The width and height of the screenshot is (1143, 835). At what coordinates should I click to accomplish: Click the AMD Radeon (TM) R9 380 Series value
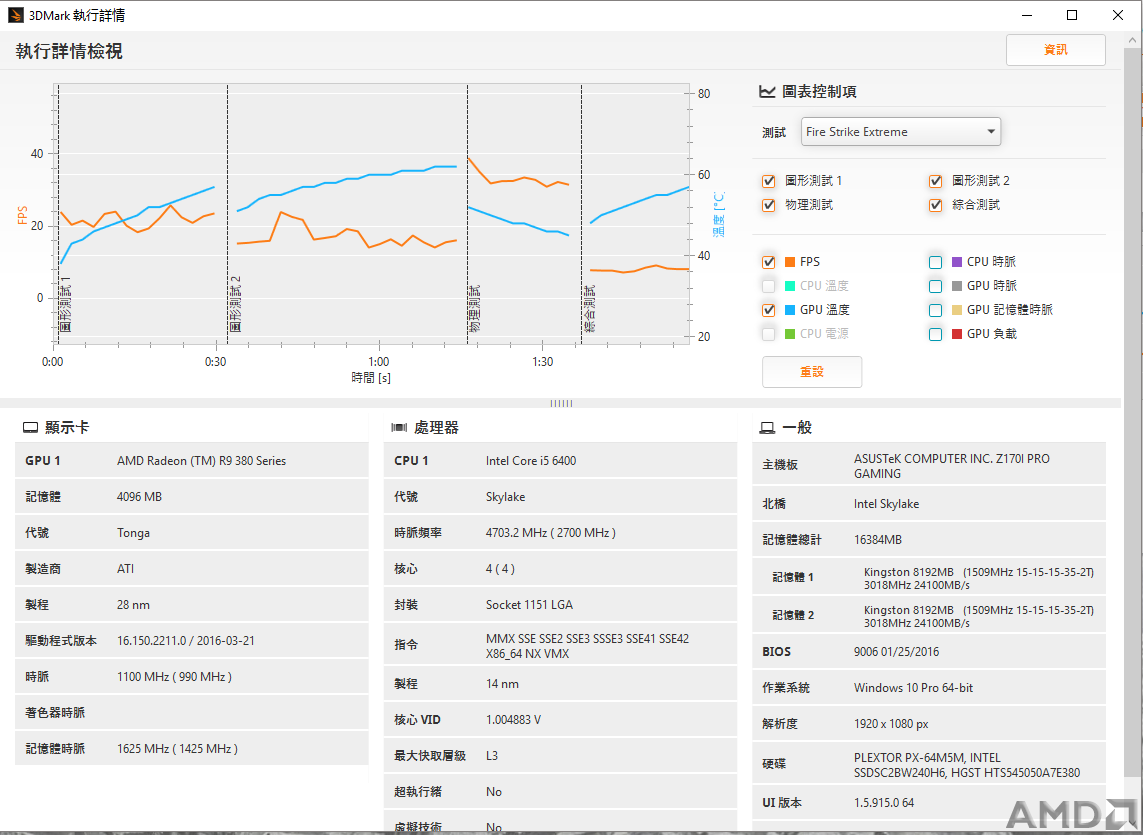[x=201, y=461]
